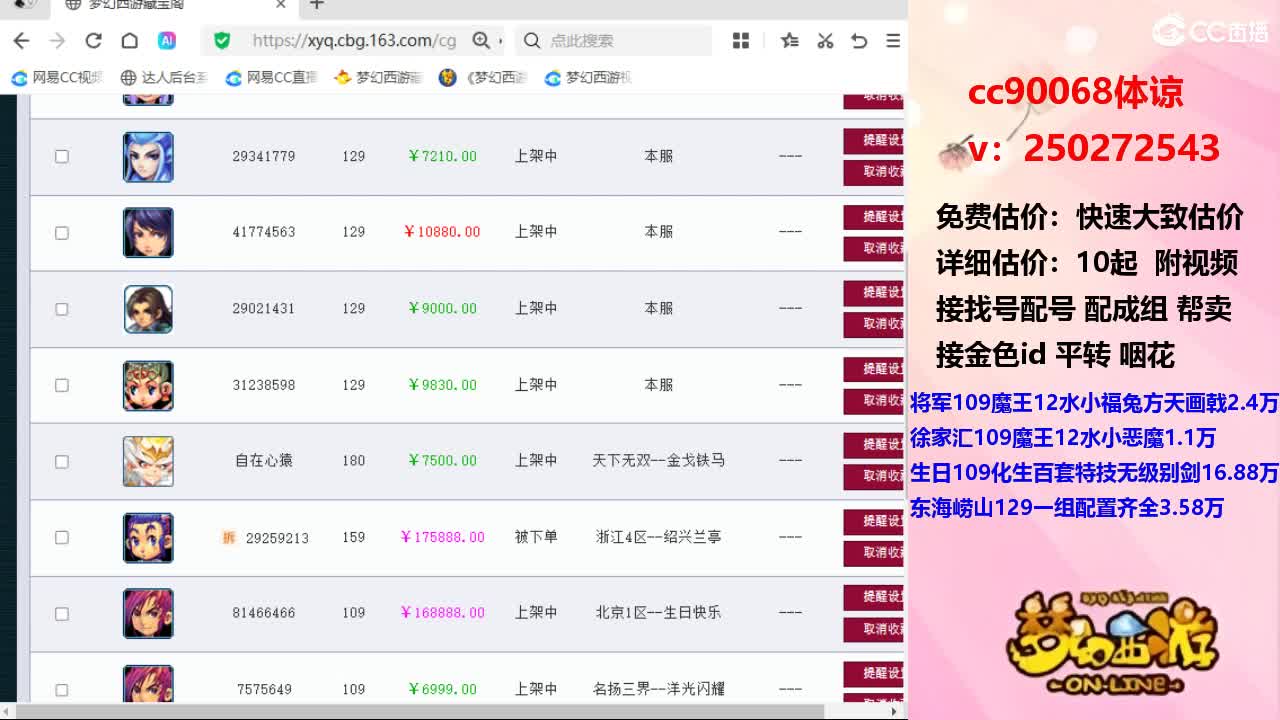This screenshot has width=1280, height=720.
Task: Open the browser home page icon
Action: click(x=129, y=41)
